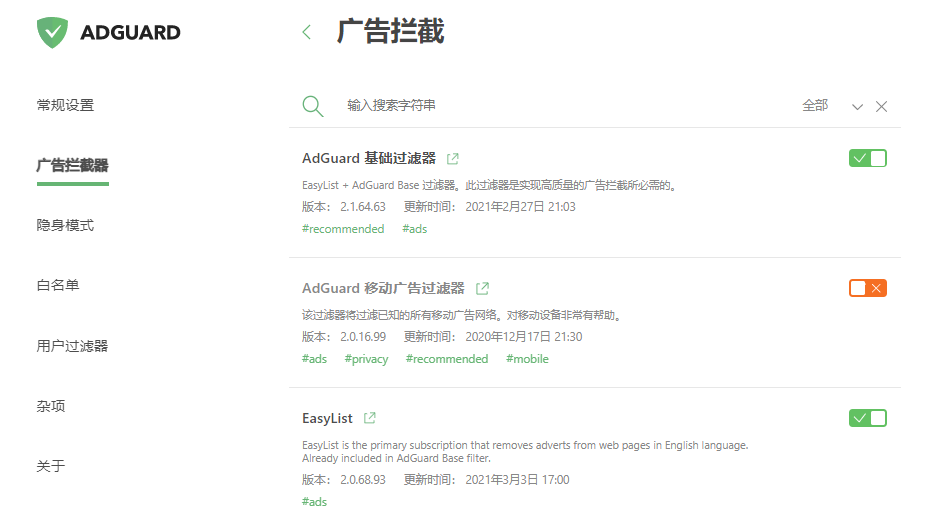Image resolution: width=941 pixels, height=524 pixels.
Task: Open the 全部 category selector
Action: [815, 106]
